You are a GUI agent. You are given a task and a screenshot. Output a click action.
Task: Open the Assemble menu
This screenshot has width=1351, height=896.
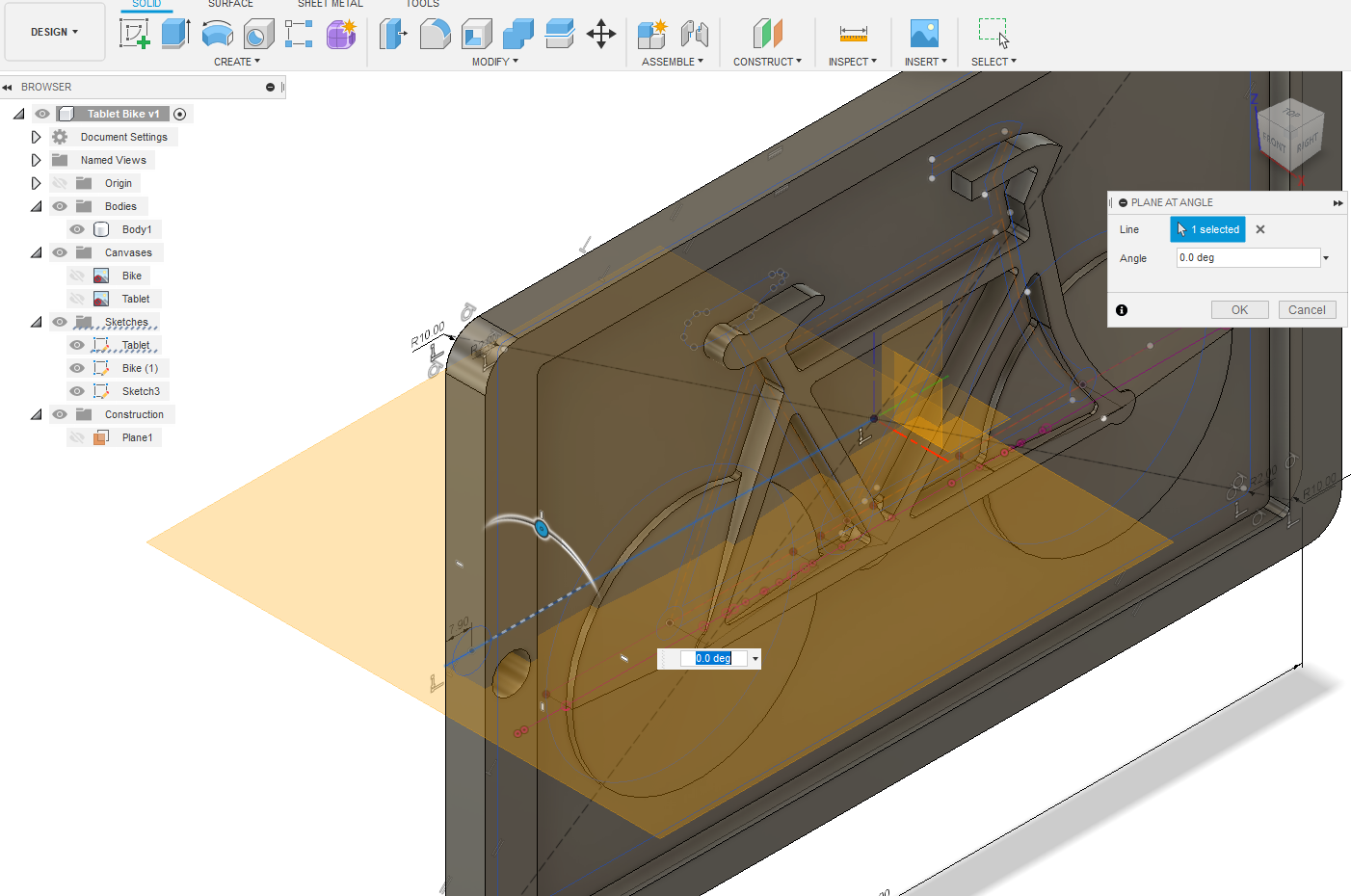point(673,62)
